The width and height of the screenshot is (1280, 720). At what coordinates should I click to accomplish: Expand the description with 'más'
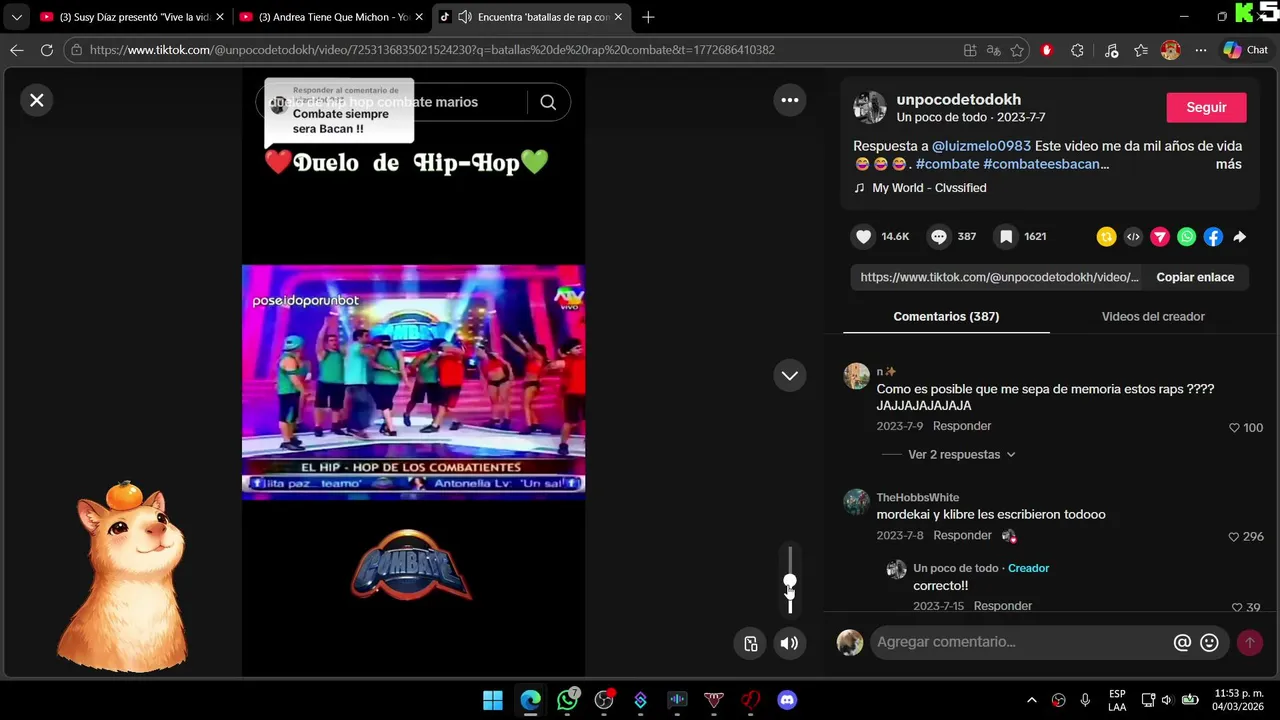(x=1229, y=164)
